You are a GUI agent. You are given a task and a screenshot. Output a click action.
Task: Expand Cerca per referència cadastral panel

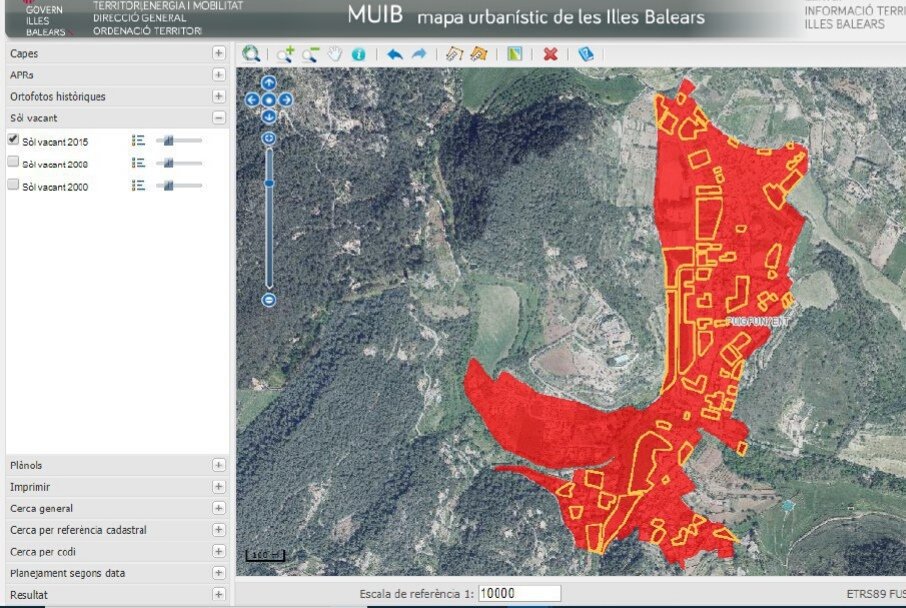(x=218, y=530)
